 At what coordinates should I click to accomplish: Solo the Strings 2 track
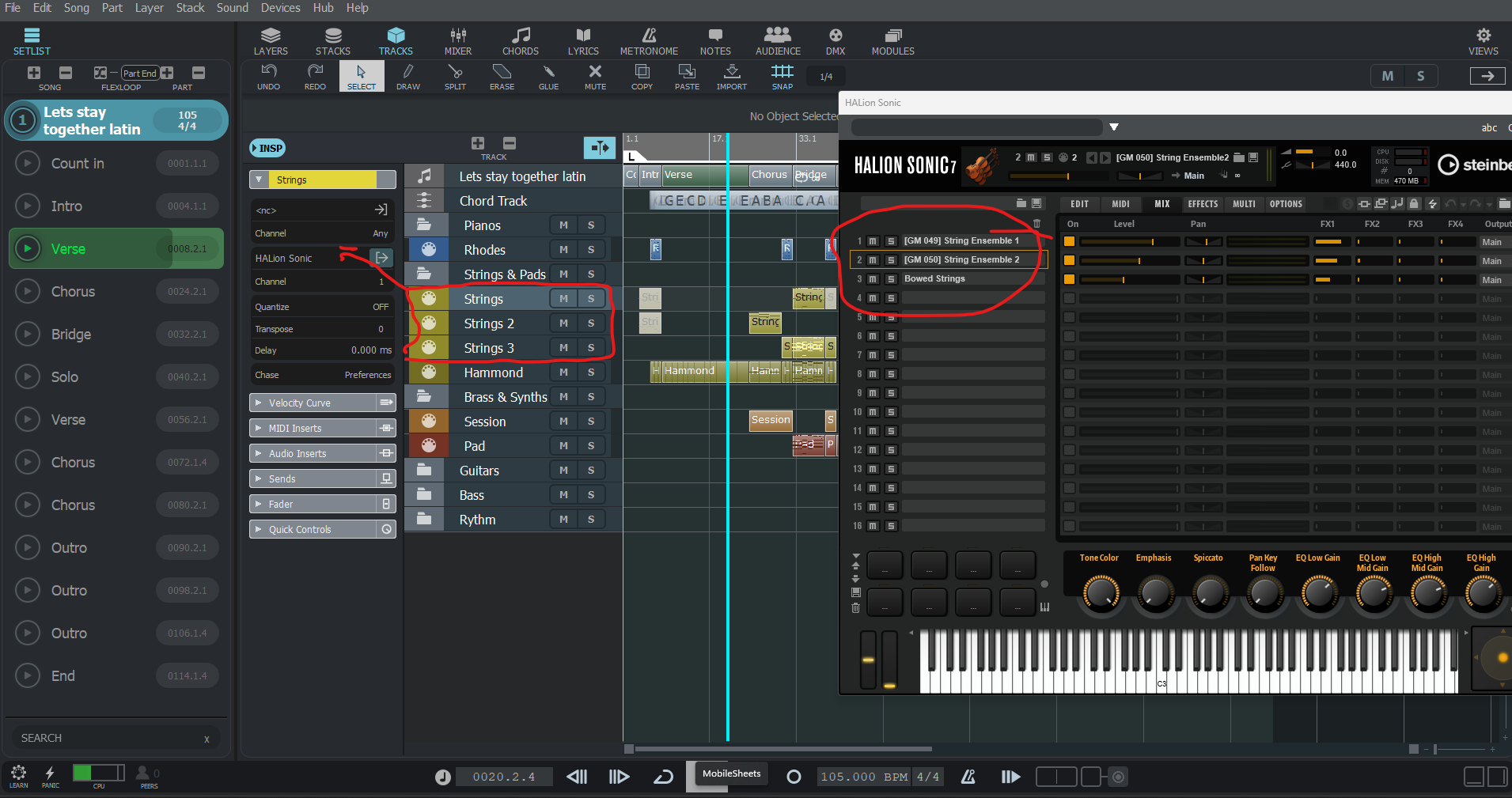[x=591, y=323]
